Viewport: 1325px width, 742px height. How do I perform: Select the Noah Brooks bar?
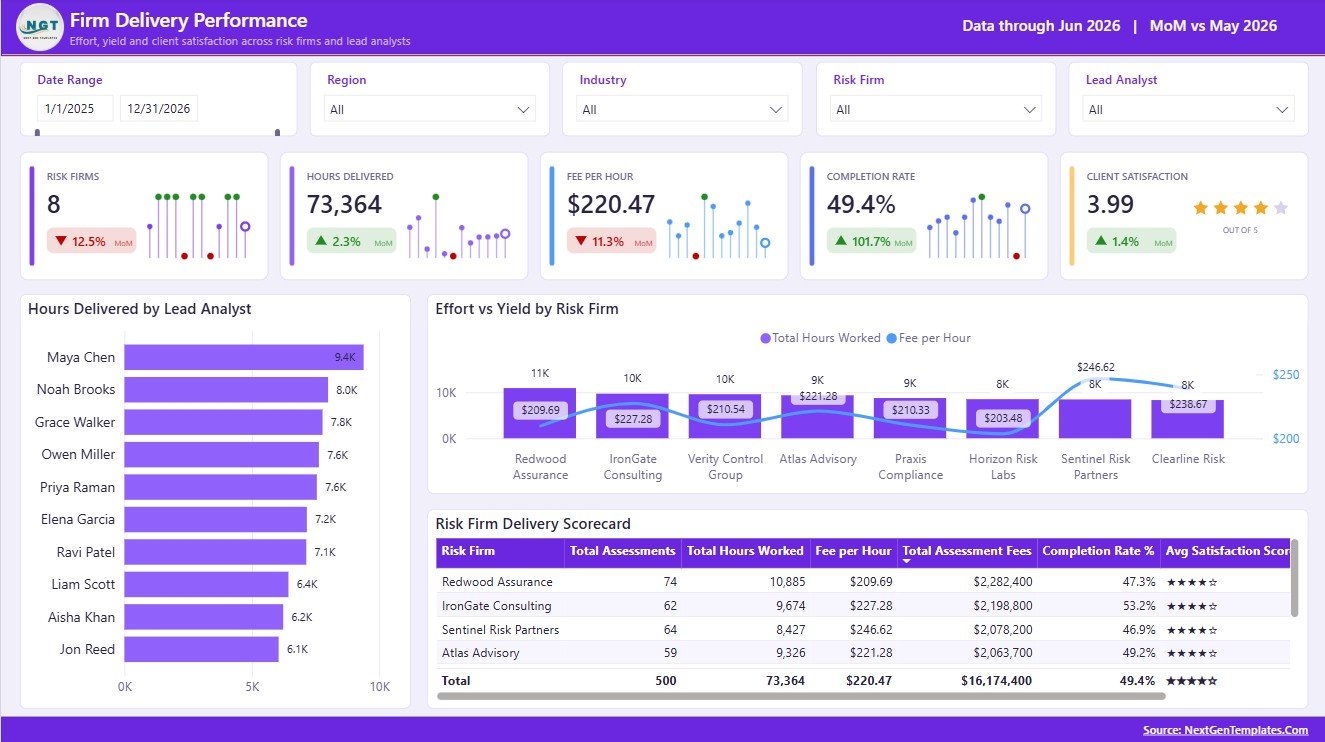pos(226,390)
